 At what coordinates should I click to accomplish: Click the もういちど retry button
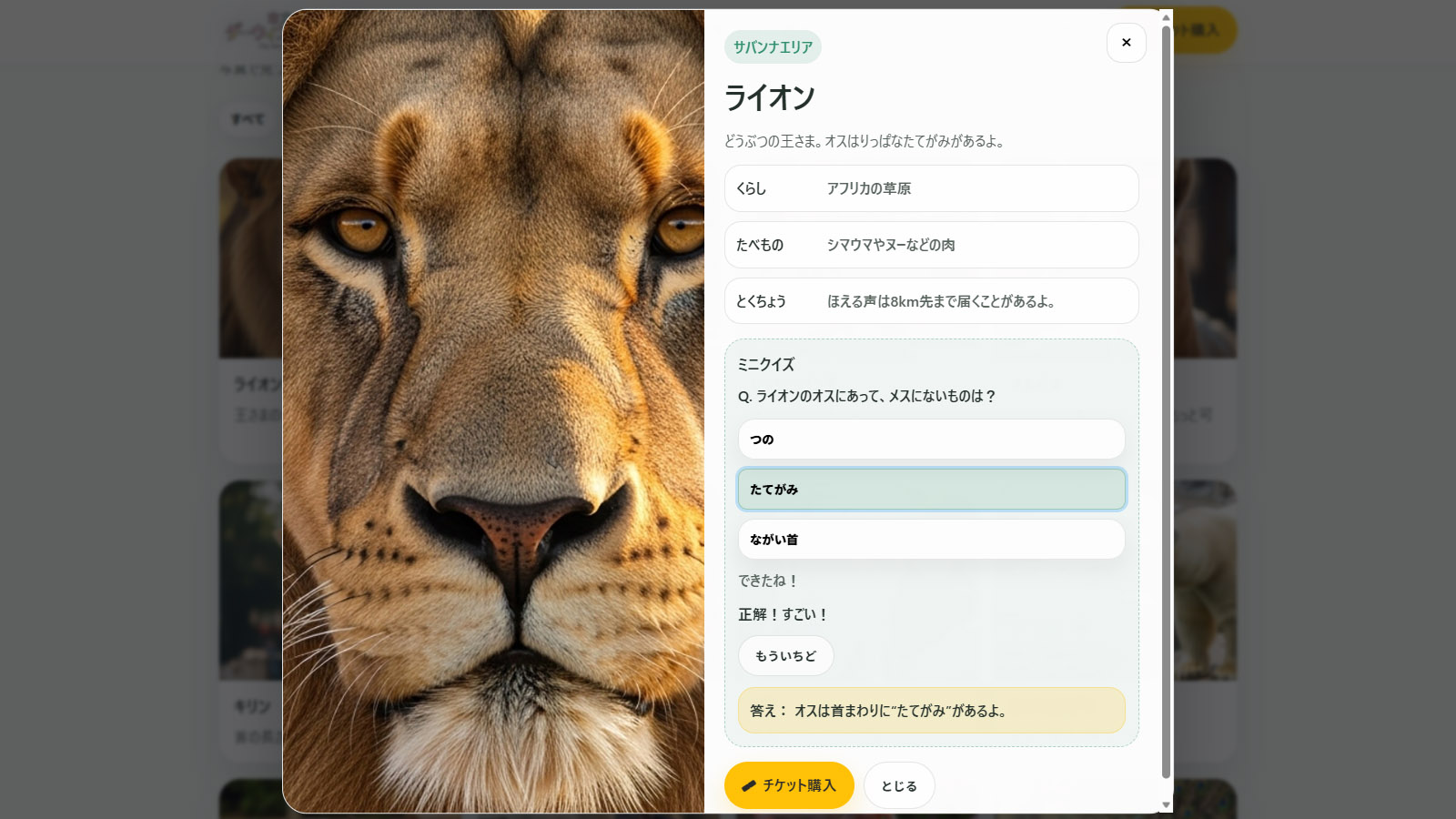[785, 656]
